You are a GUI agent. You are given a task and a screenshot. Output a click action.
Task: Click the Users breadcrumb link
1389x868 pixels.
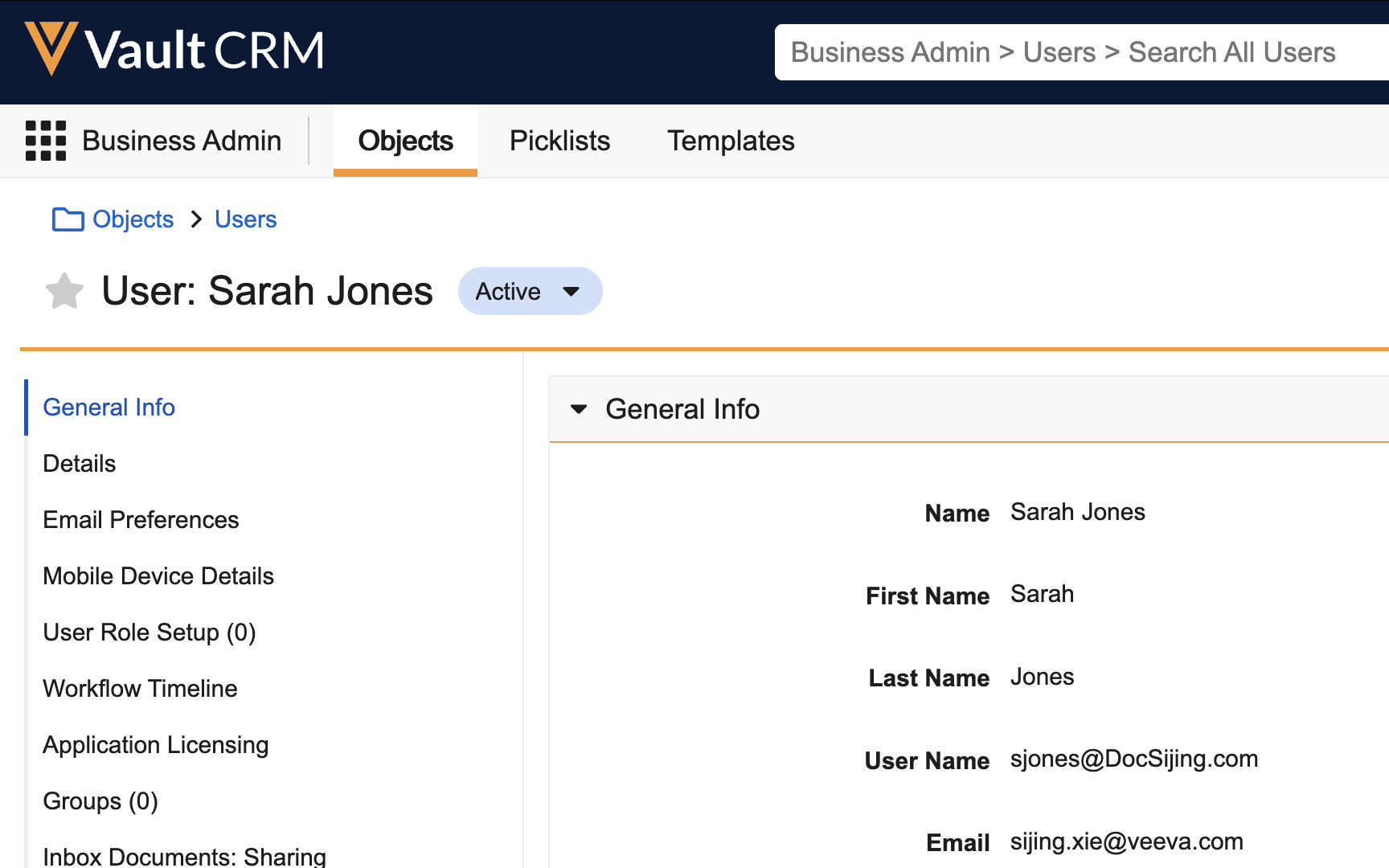pos(245,219)
